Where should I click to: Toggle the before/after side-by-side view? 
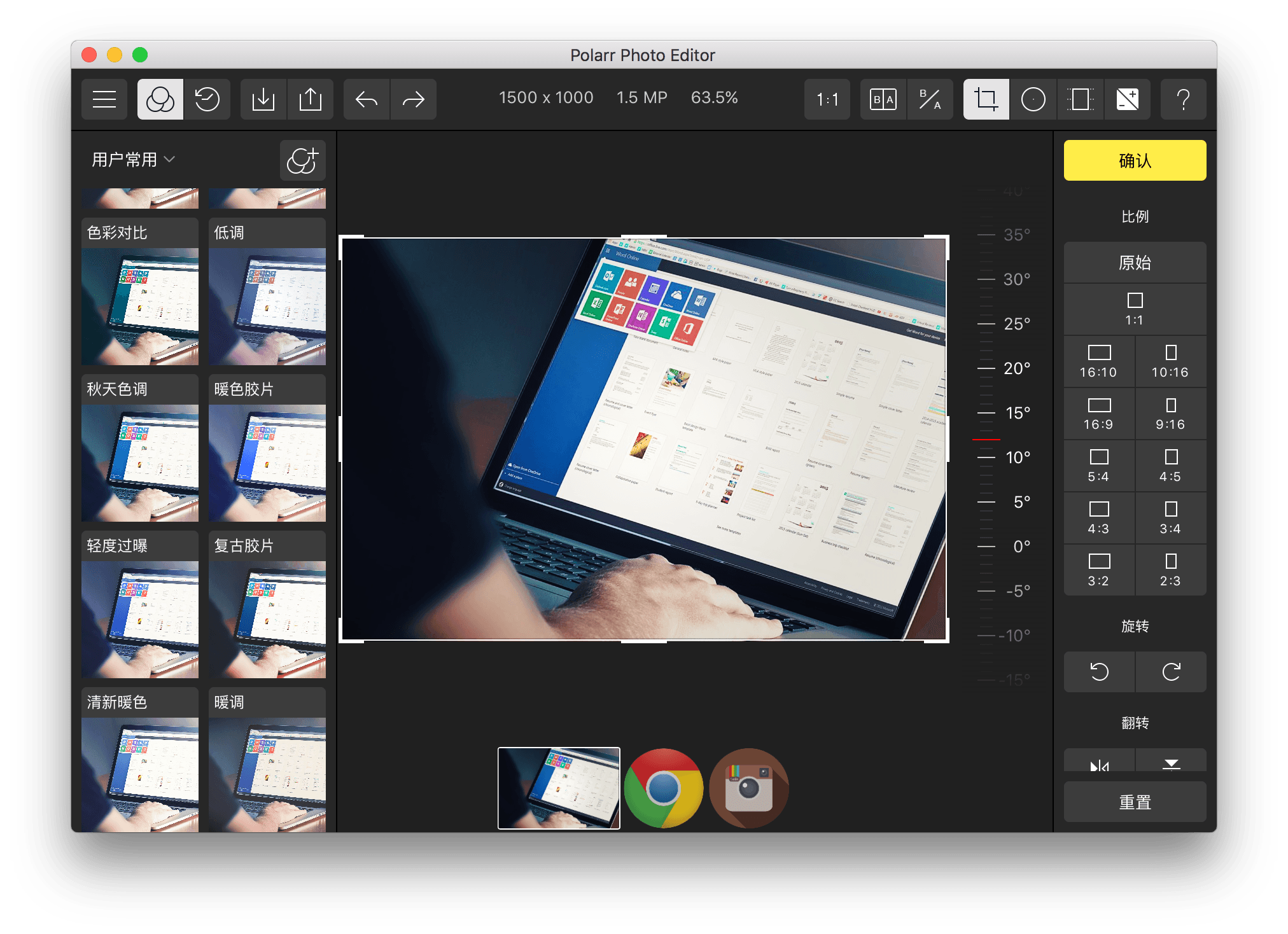(883, 99)
